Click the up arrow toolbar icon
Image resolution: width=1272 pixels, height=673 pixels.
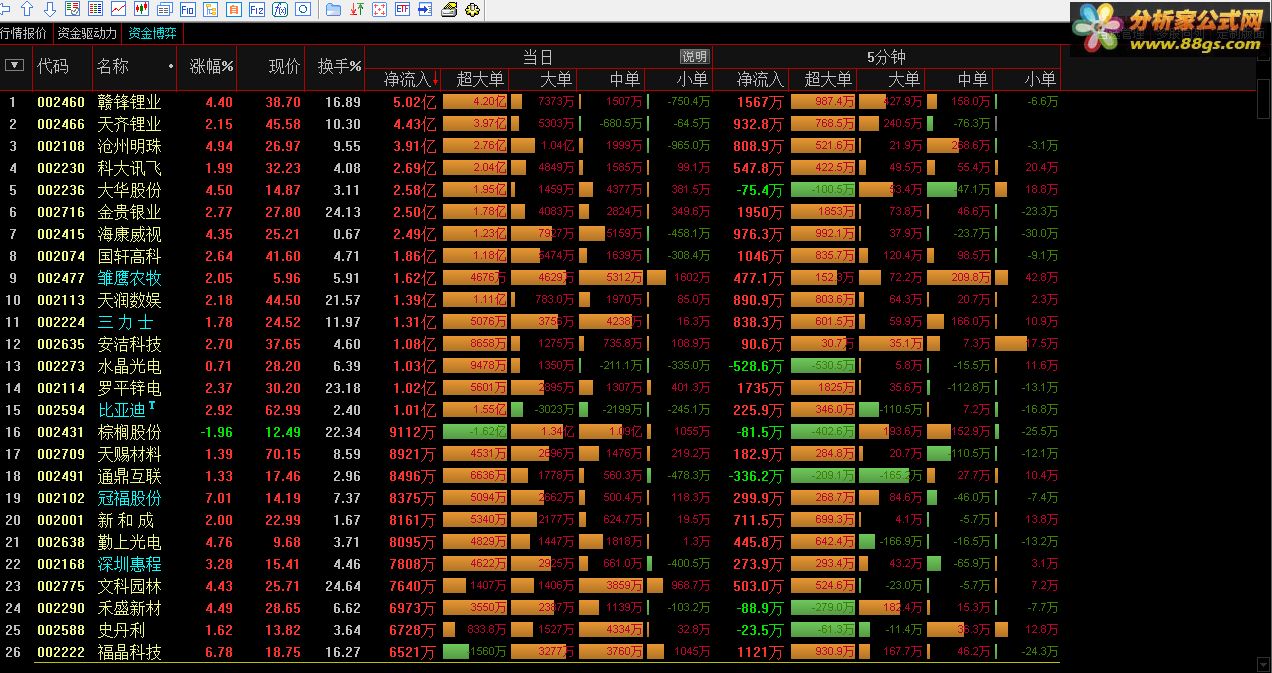tap(27, 9)
